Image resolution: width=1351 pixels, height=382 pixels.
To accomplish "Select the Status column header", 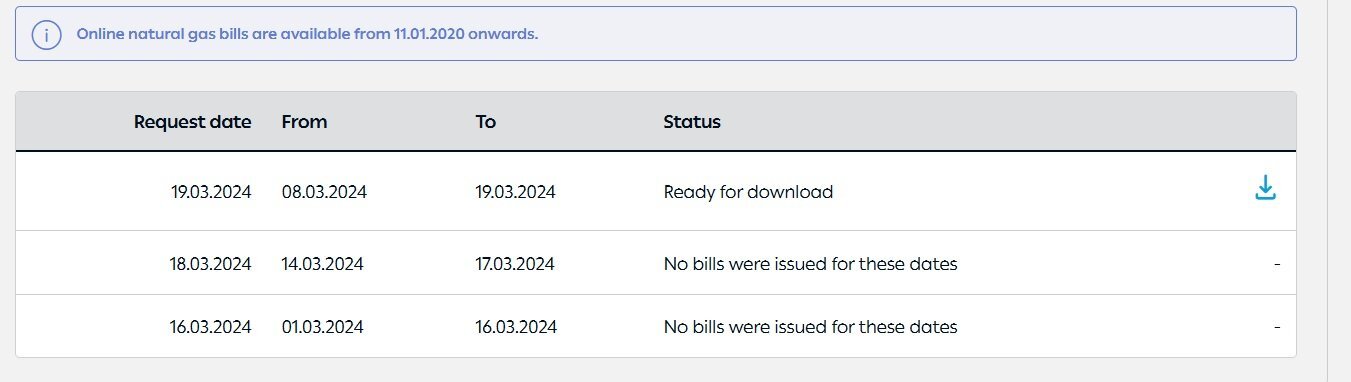I will tap(692, 122).
